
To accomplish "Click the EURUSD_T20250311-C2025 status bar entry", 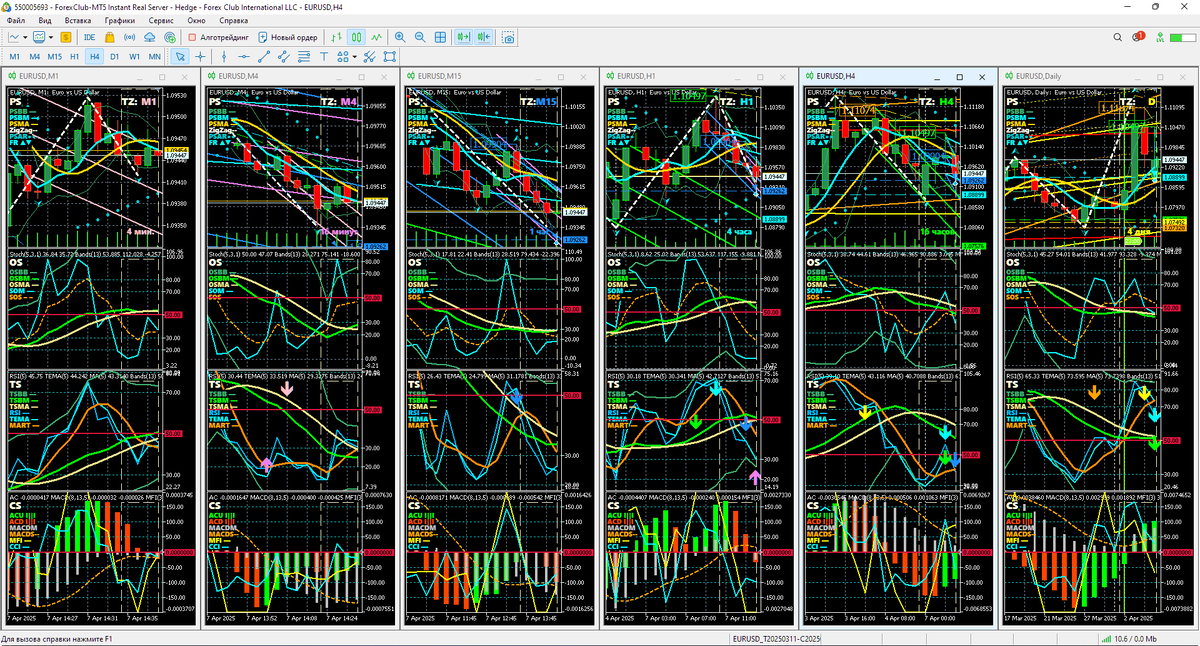I will (x=776, y=638).
